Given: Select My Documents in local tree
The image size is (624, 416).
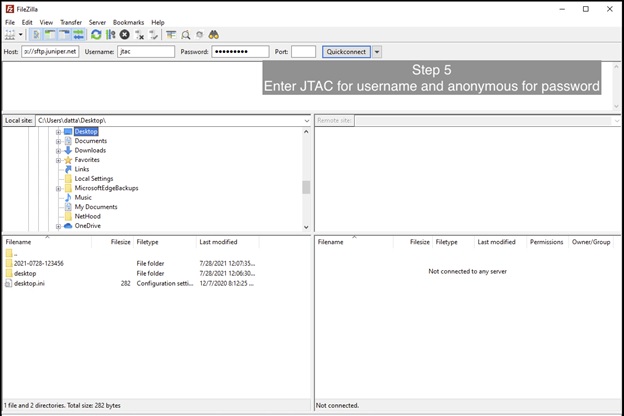Looking at the screenshot, I should 96,207.
